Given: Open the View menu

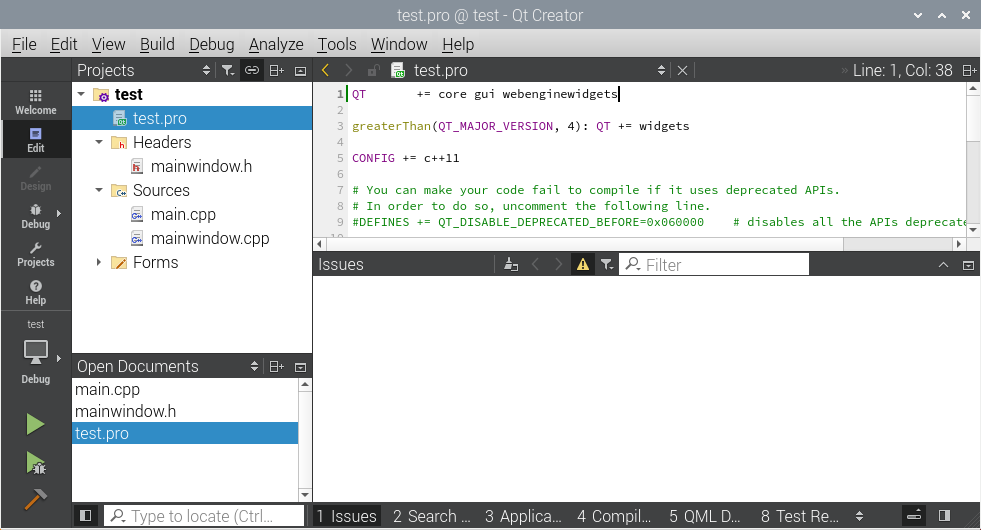Looking at the screenshot, I should coord(108,44).
